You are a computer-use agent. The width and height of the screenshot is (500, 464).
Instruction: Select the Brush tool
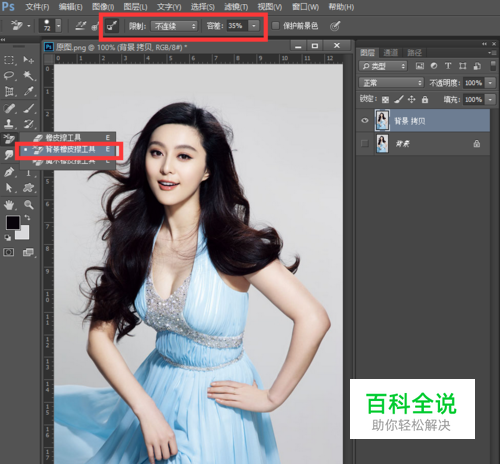(x=29, y=108)
